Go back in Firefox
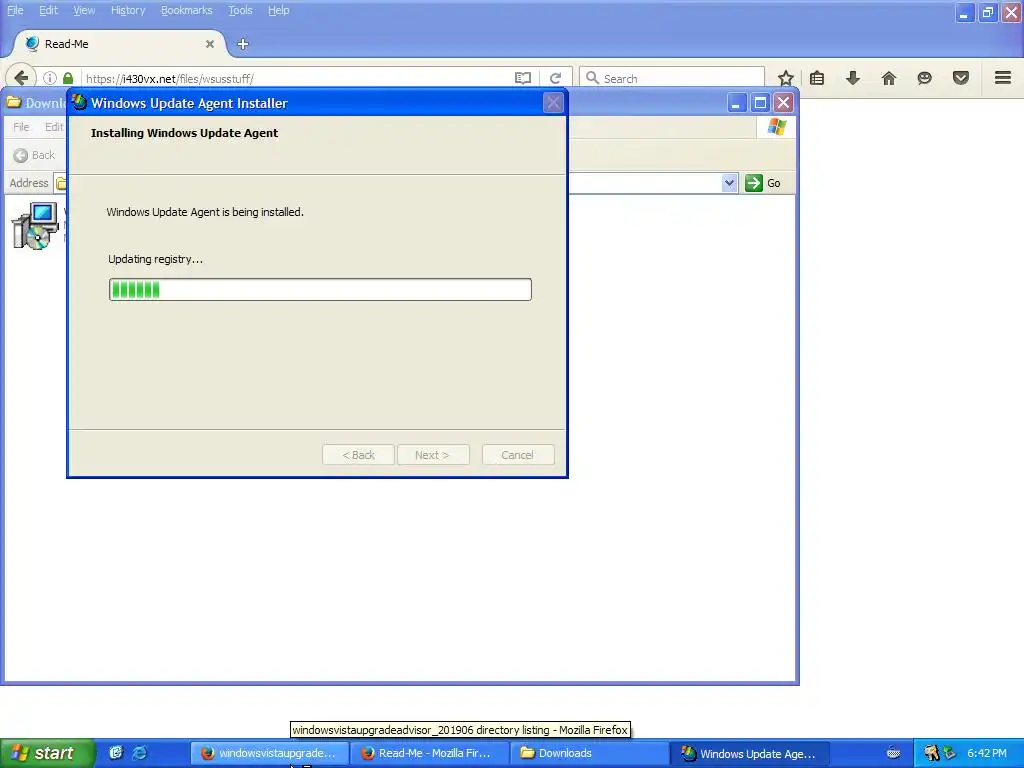 pos(21,78)
